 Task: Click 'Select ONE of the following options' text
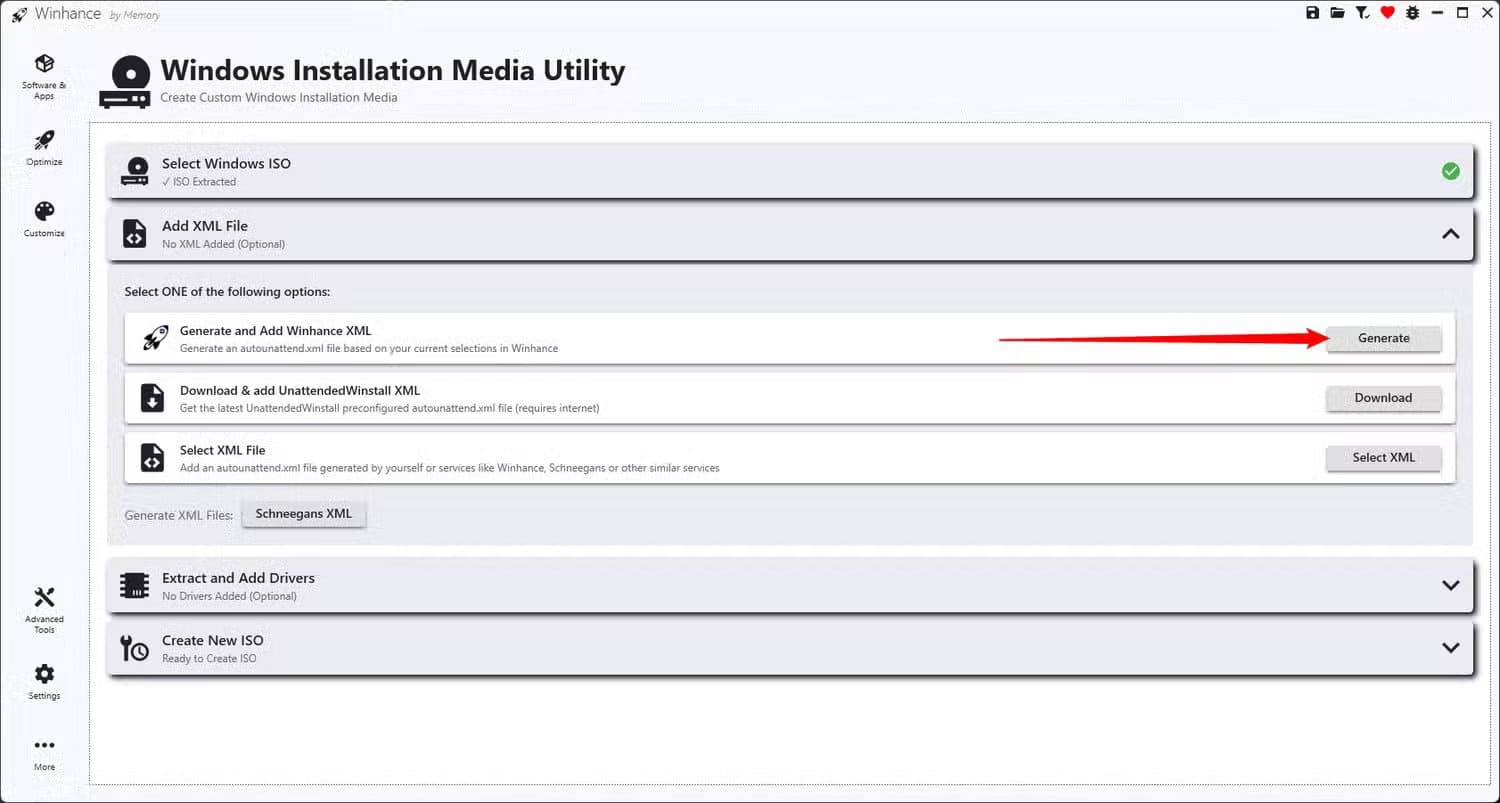(x=227, y=292)
